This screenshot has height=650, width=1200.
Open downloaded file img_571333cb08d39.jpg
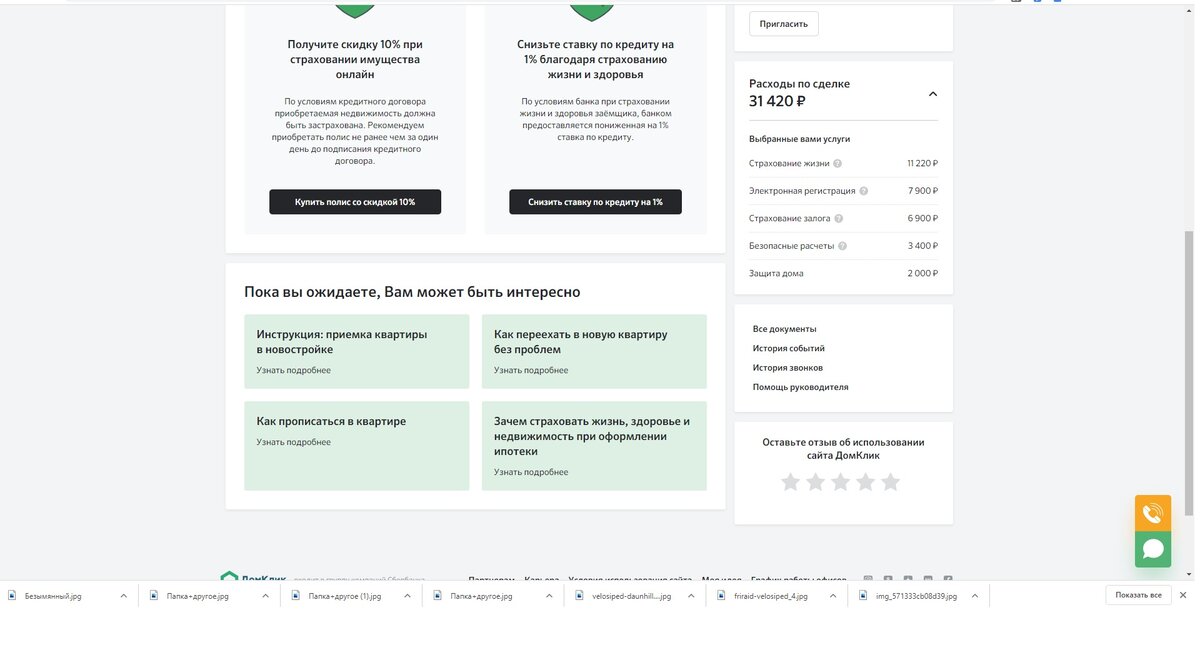(916, 595)
